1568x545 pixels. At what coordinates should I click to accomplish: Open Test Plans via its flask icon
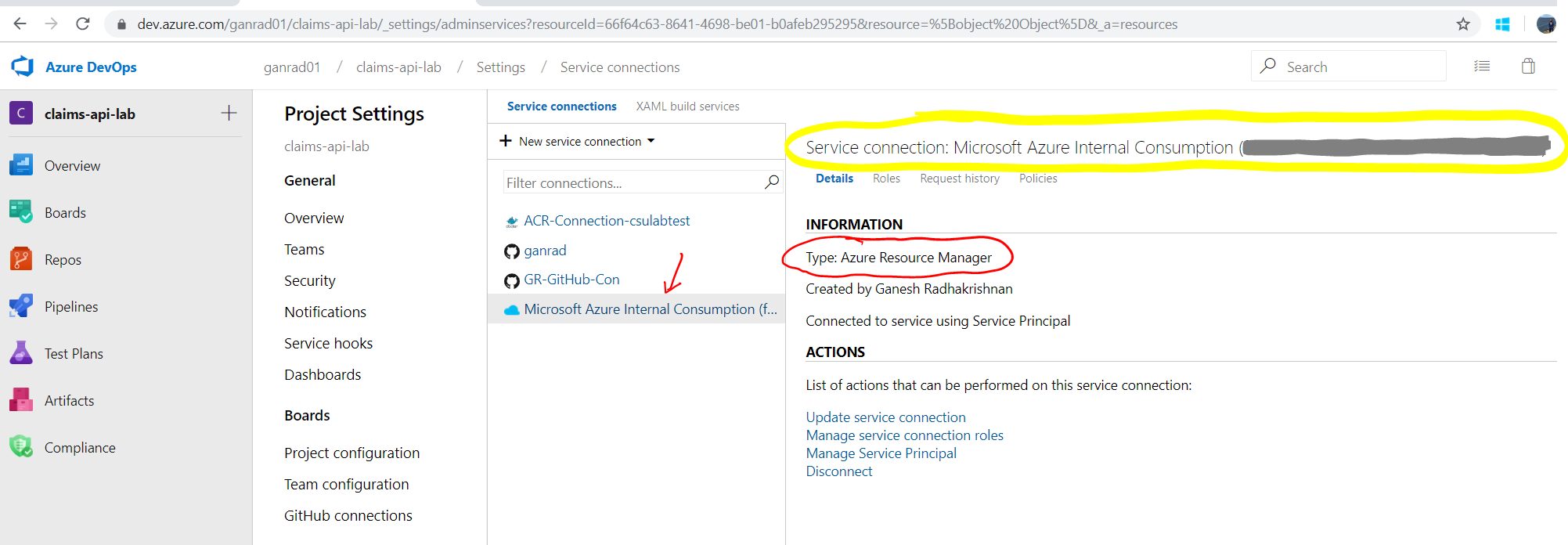coord(21,353)
